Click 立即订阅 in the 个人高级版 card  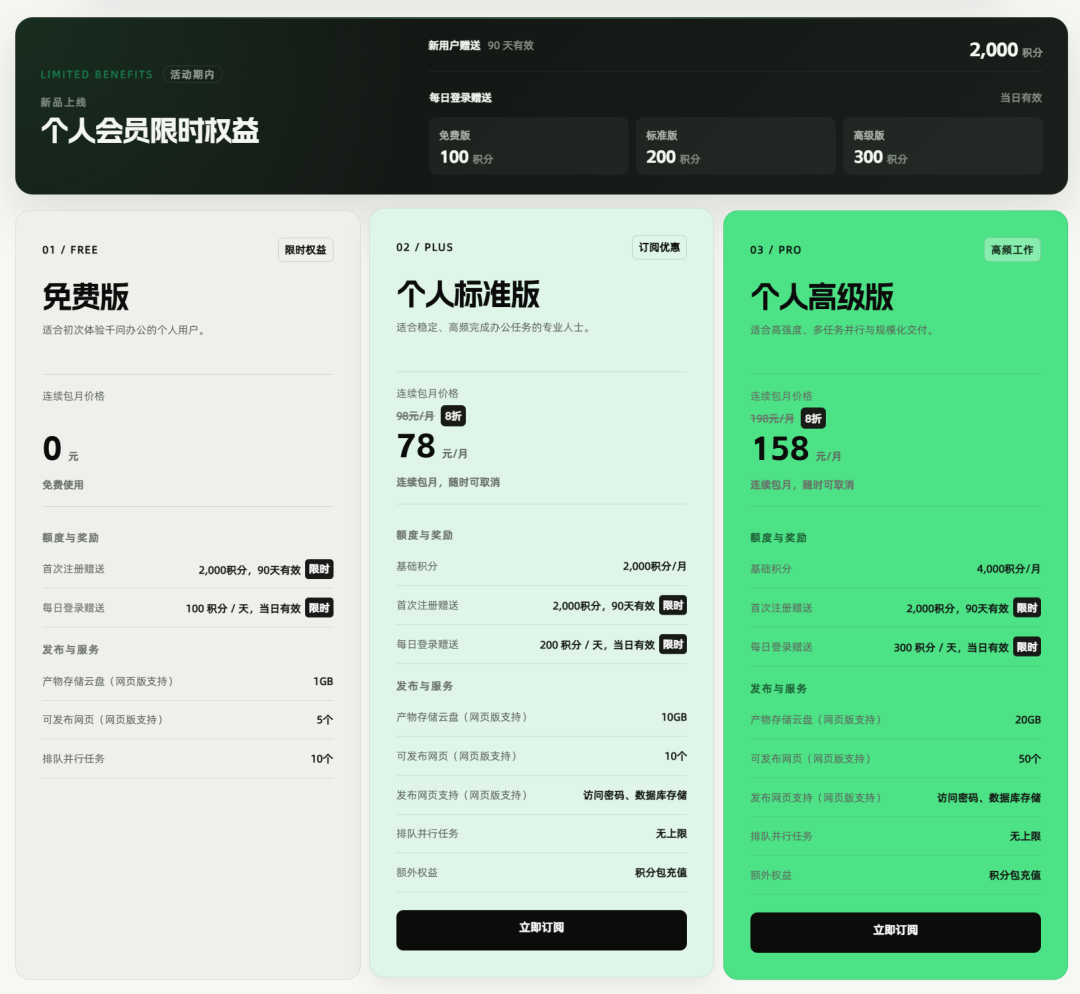coord(895,933)
